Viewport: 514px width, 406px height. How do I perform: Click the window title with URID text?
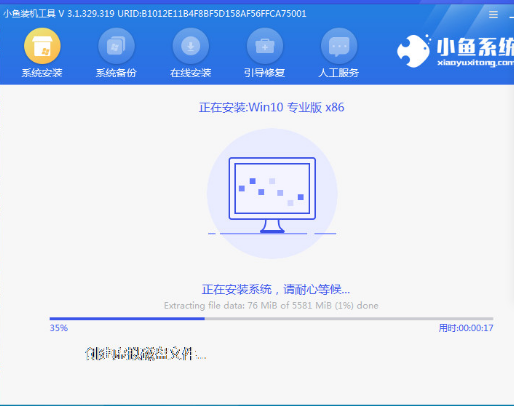(x=155, y=14)
